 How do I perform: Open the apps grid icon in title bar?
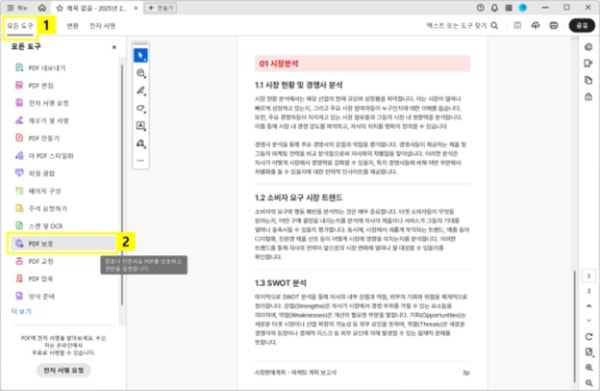(509, 8)
